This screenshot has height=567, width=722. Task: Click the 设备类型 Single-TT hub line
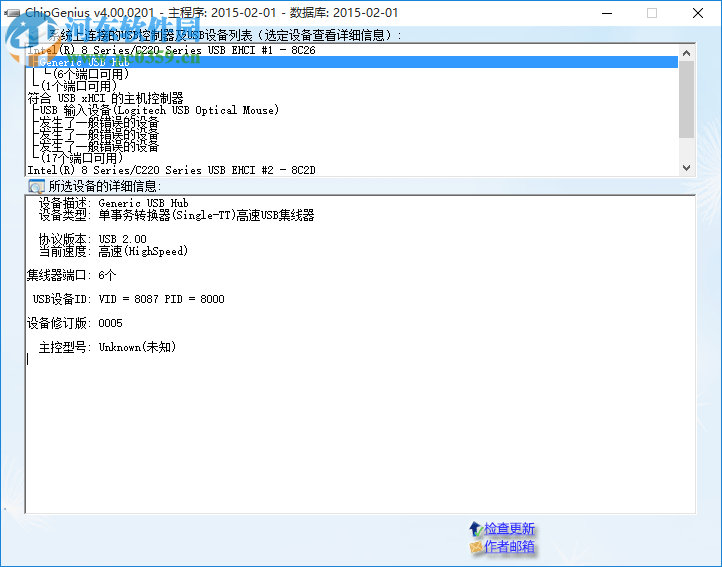[x=176, y=215]
